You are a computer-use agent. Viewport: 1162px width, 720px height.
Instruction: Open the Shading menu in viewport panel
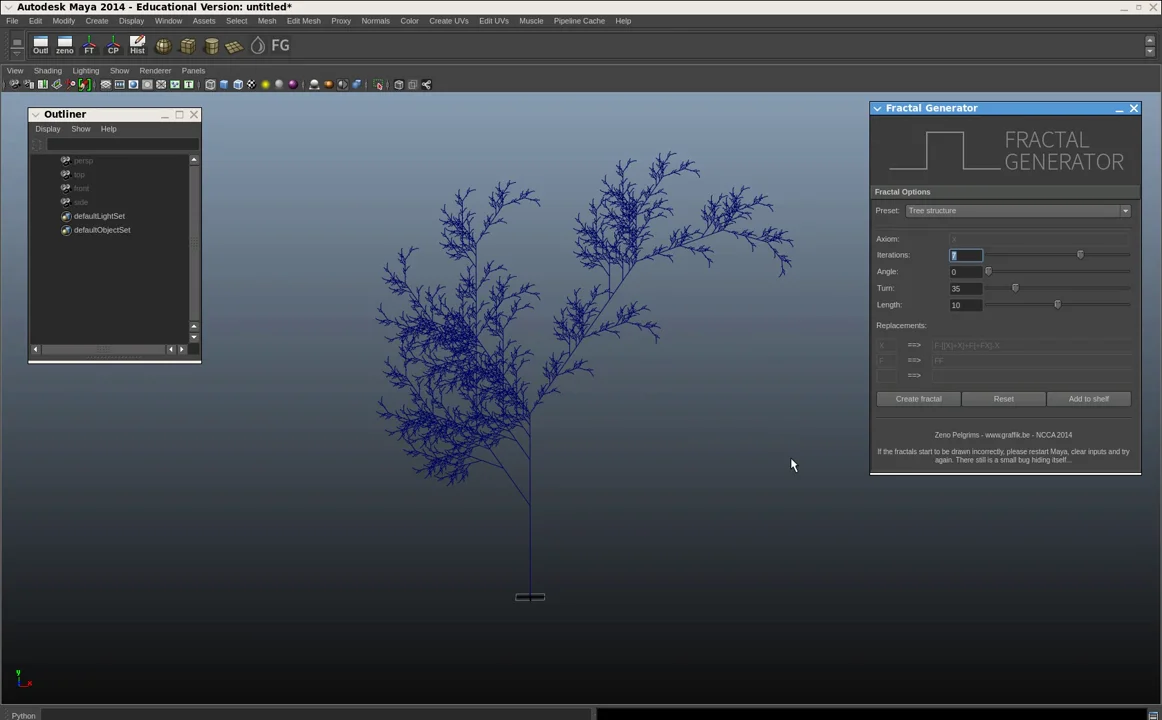click(x=47, y=71)
